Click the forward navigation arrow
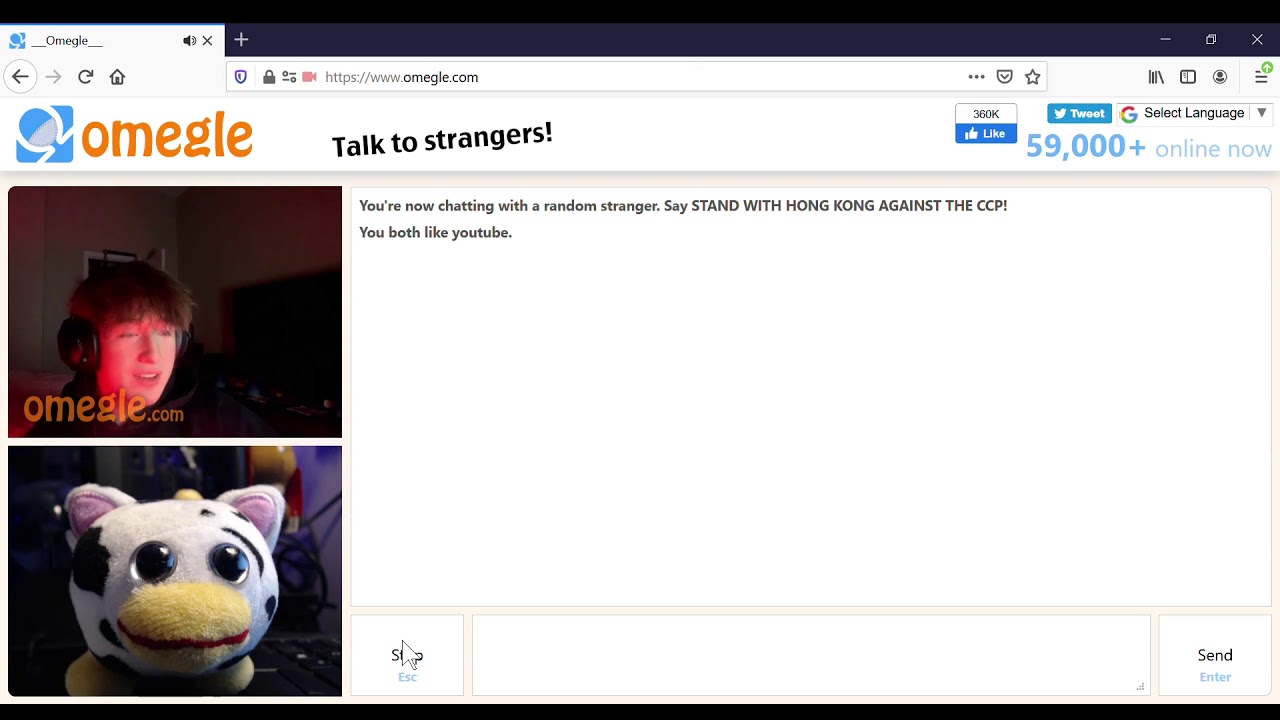1280x720 pixels. [x=54, y=77]
